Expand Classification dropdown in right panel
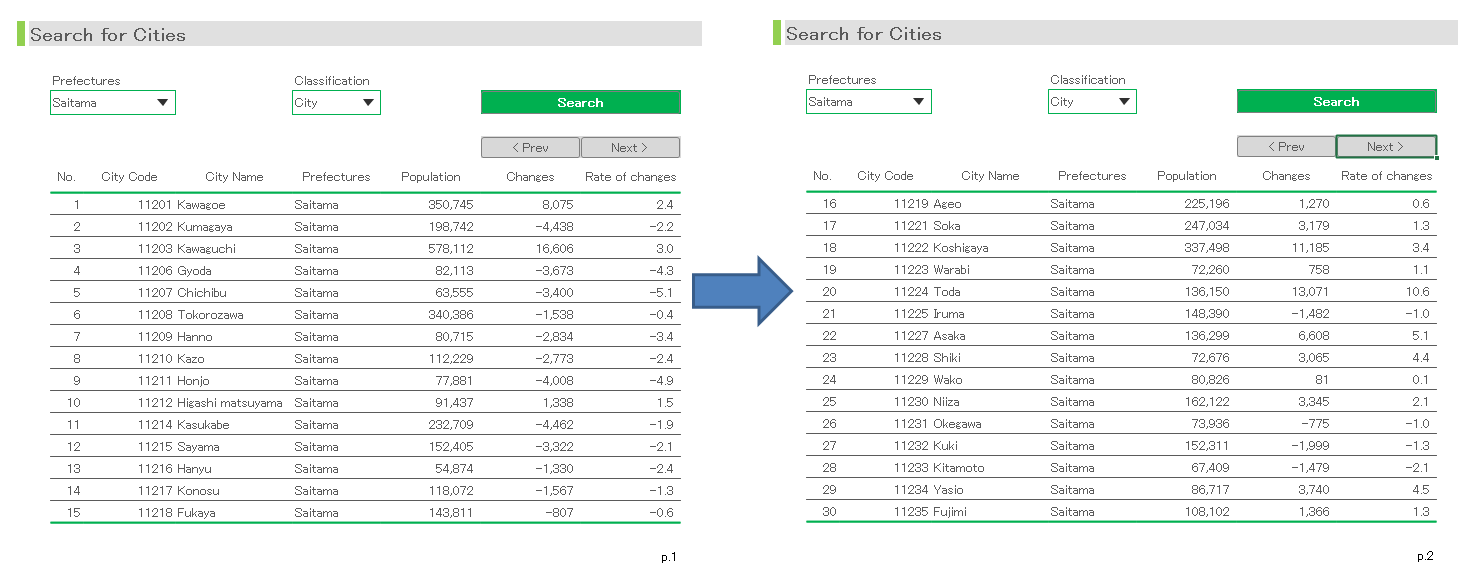 tap(1124, 102)
